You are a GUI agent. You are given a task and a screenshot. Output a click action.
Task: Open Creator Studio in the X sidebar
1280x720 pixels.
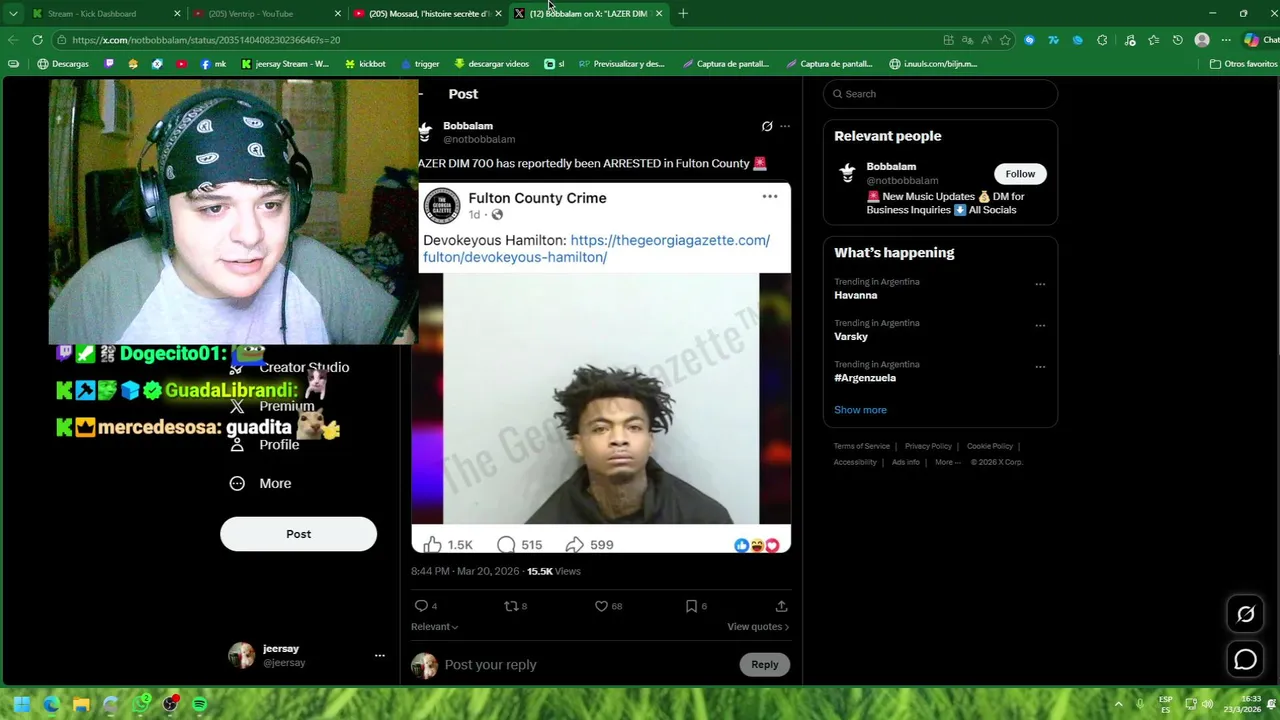pyautogui.click(x=290, y=368)
